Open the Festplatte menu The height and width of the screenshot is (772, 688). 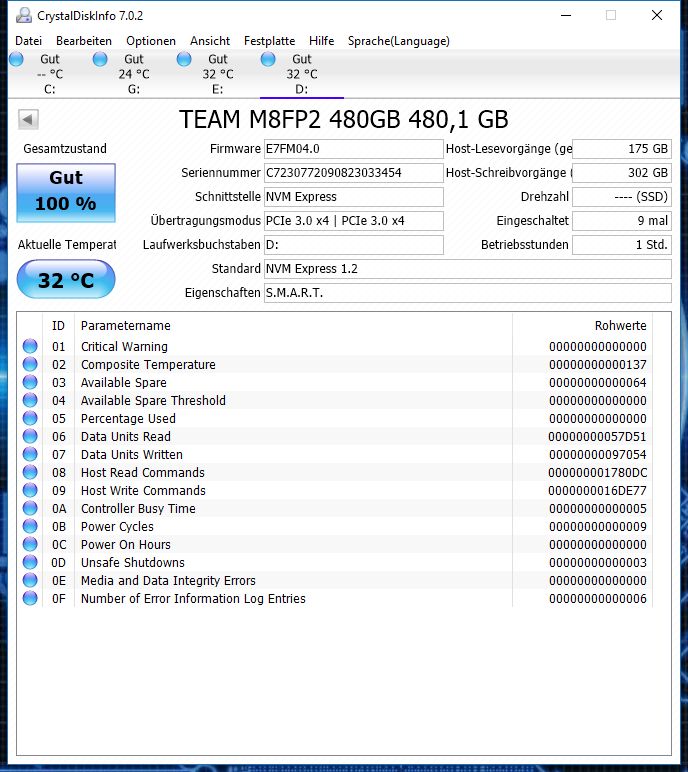pos(269,41)
